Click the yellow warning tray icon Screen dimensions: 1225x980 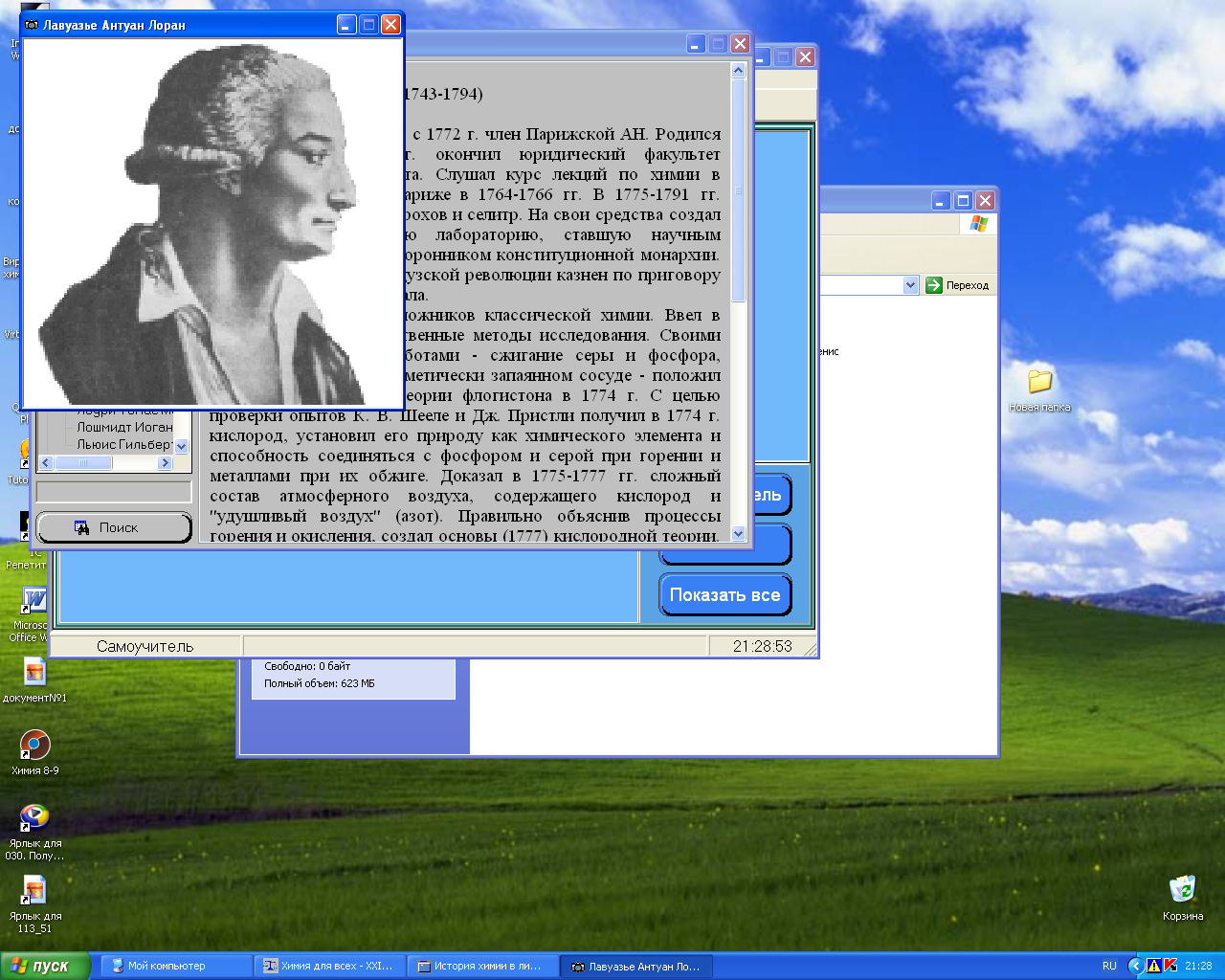1153,967
